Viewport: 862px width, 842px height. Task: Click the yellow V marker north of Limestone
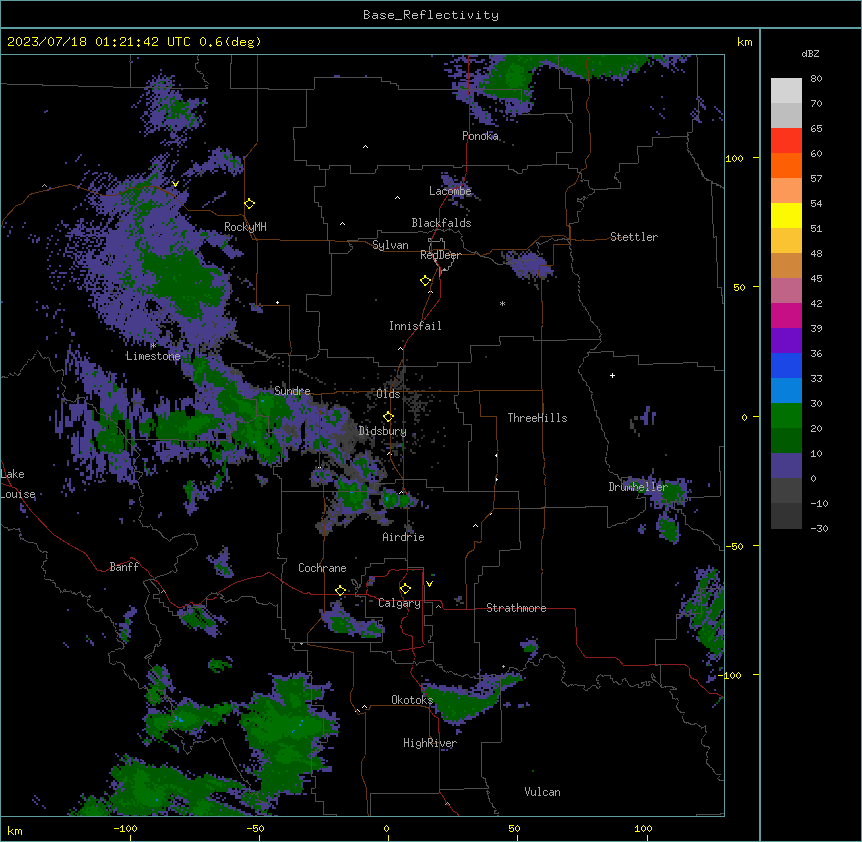[x=175, y=184]
